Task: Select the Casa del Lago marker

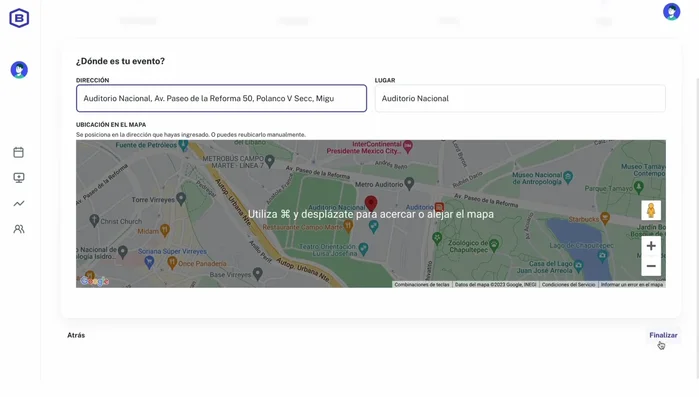Action: pos(579,266)
